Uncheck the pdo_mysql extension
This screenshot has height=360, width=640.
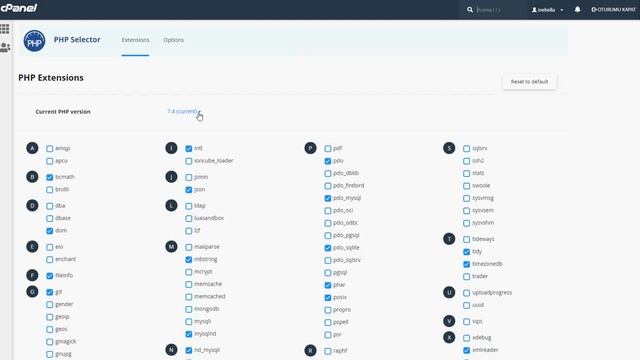328,198
